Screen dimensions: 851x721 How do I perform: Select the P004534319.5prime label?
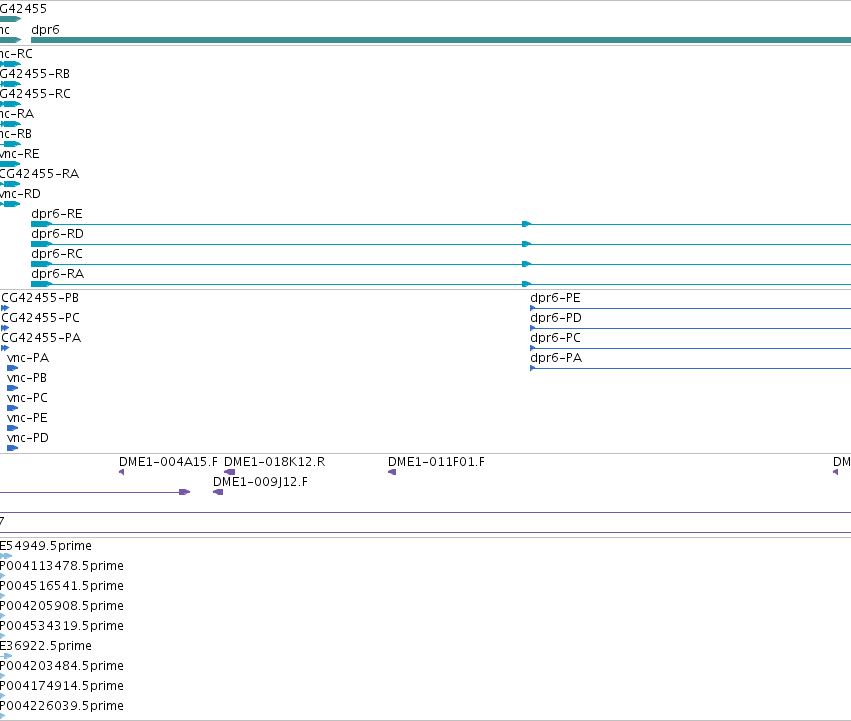pyautogui.click(x=62, y=627)
